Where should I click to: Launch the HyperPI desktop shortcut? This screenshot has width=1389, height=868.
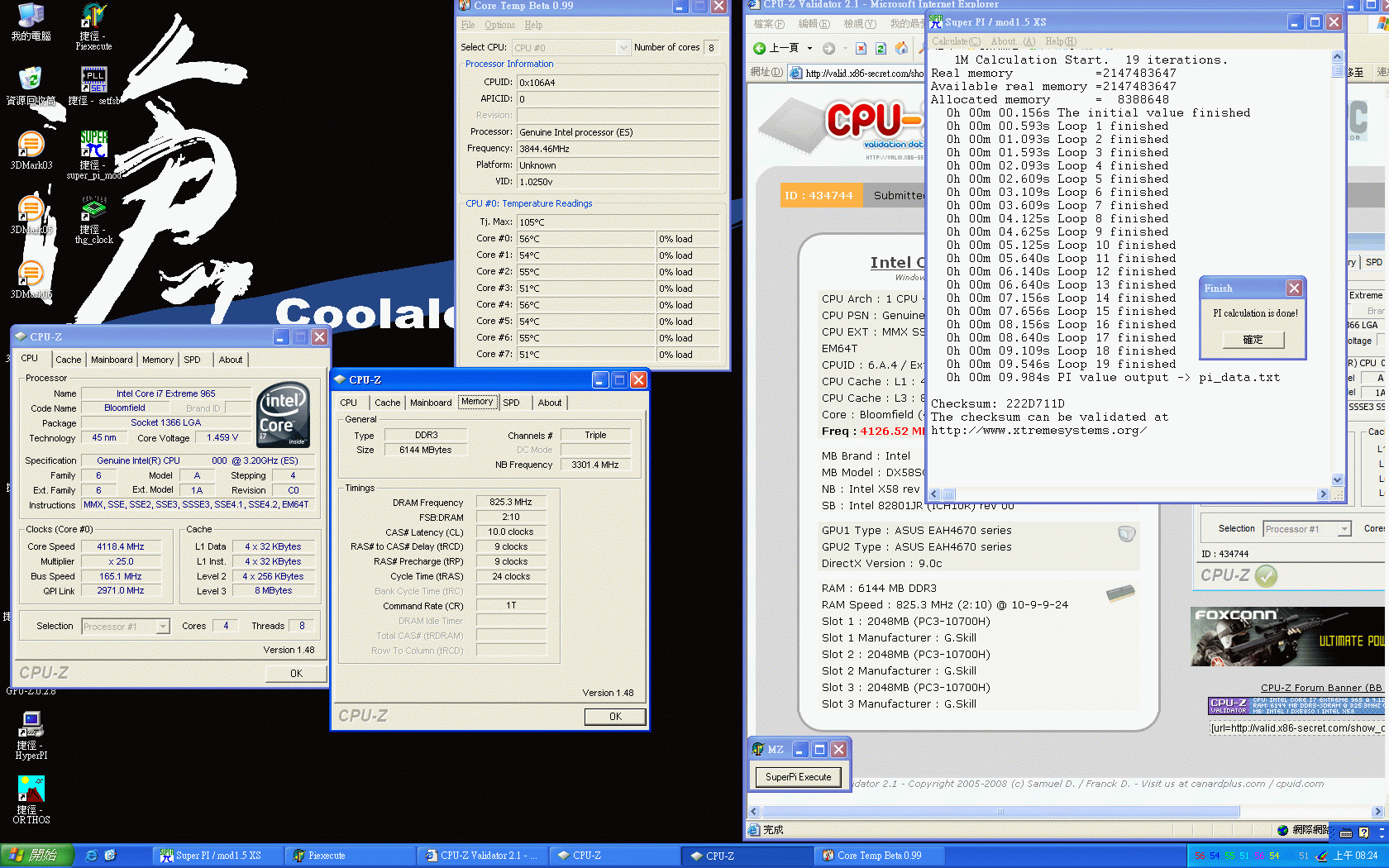(31, 736)
